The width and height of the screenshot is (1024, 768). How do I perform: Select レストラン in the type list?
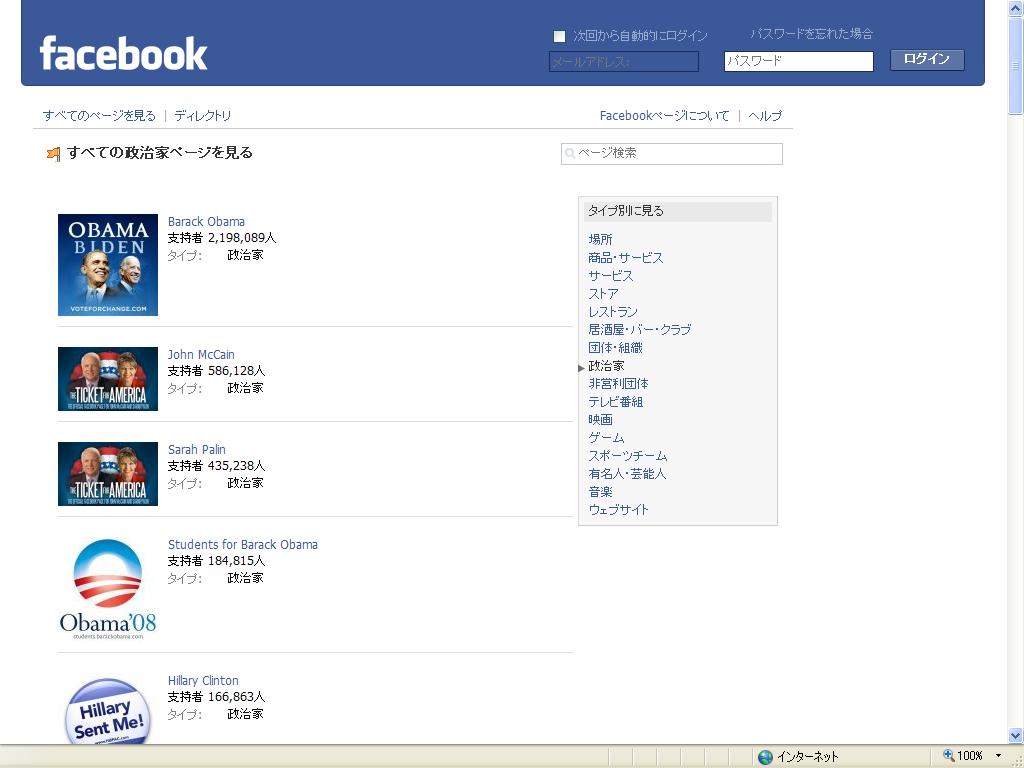pos(613,312)
